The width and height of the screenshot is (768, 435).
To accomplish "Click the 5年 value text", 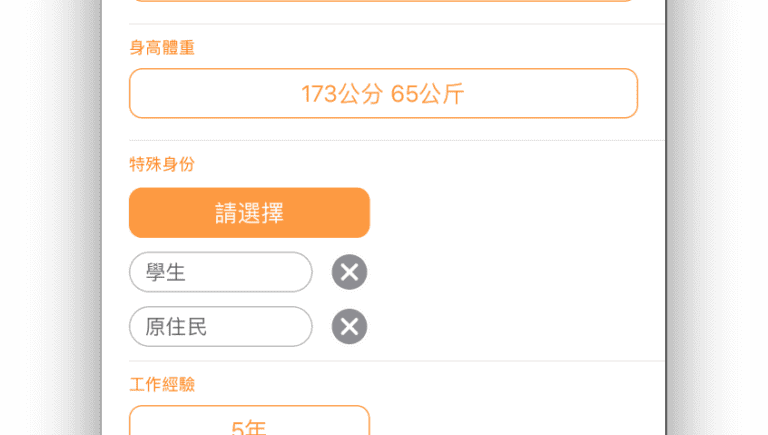I will tap(249, 428).
